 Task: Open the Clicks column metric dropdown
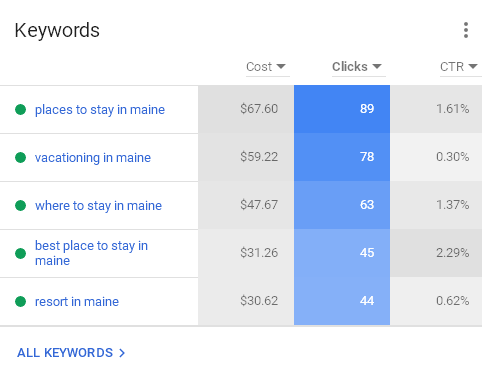(x=358, y=67)
